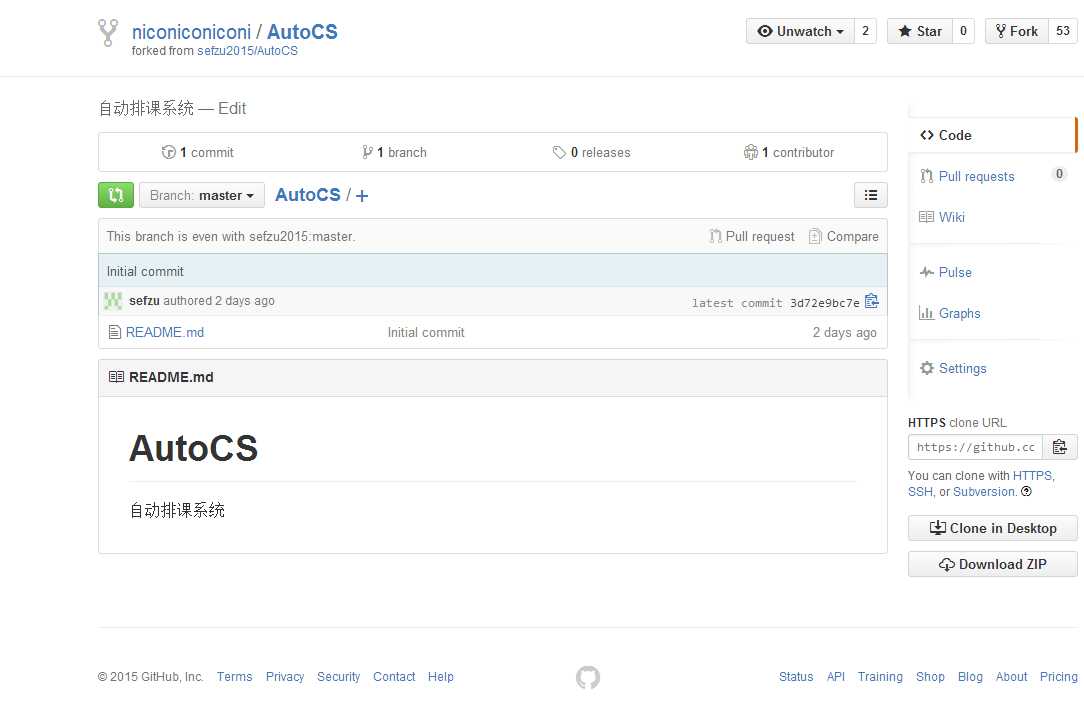
Task: Switch clone protocol to SSH
Action: click(x=919, y=492)
